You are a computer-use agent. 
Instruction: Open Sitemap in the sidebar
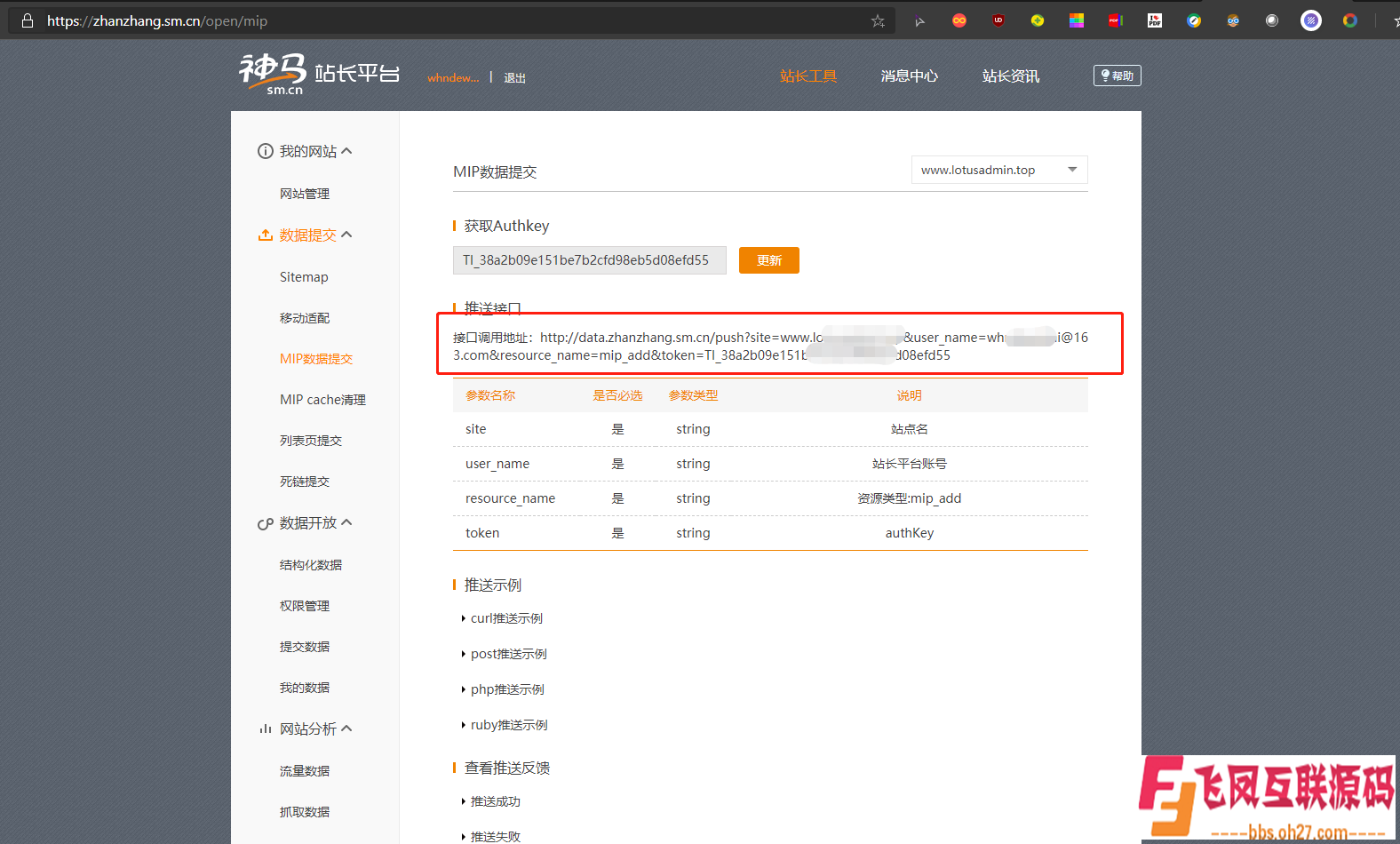[x=304, y=277]
